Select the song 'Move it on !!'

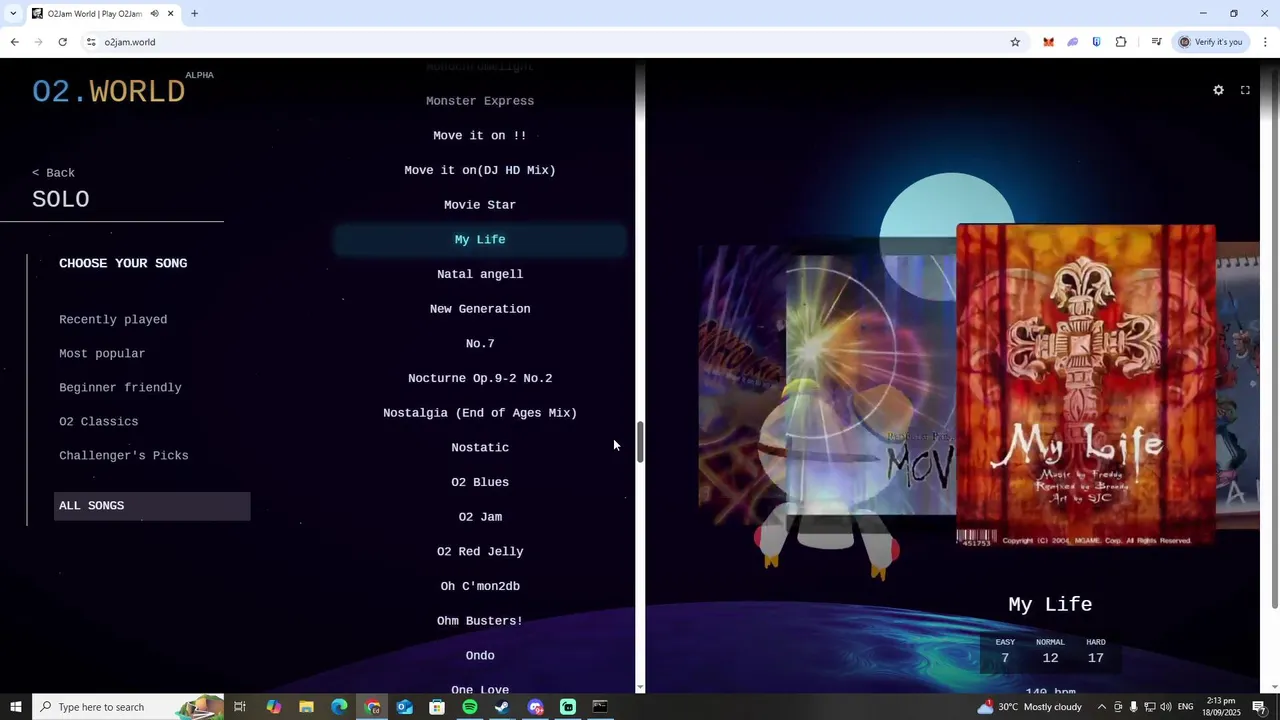click(x=480, y=136)
